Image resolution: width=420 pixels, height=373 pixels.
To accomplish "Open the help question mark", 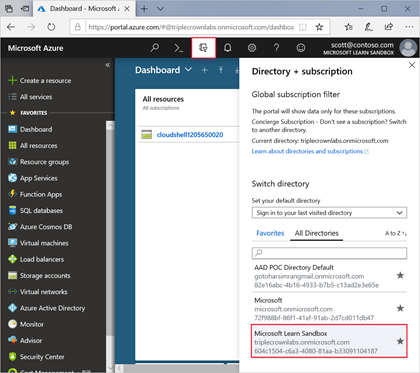I will (x=276, y=48).
